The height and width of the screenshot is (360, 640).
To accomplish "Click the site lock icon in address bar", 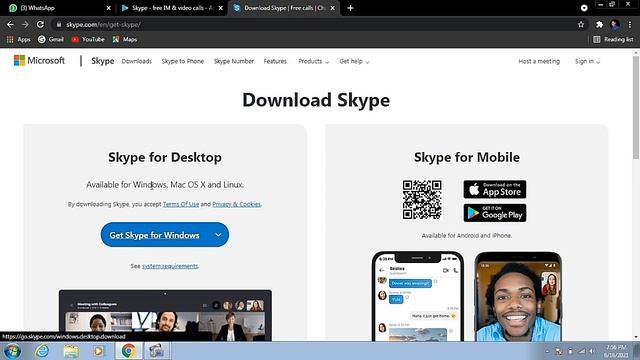I will click(x=59, y=24).
